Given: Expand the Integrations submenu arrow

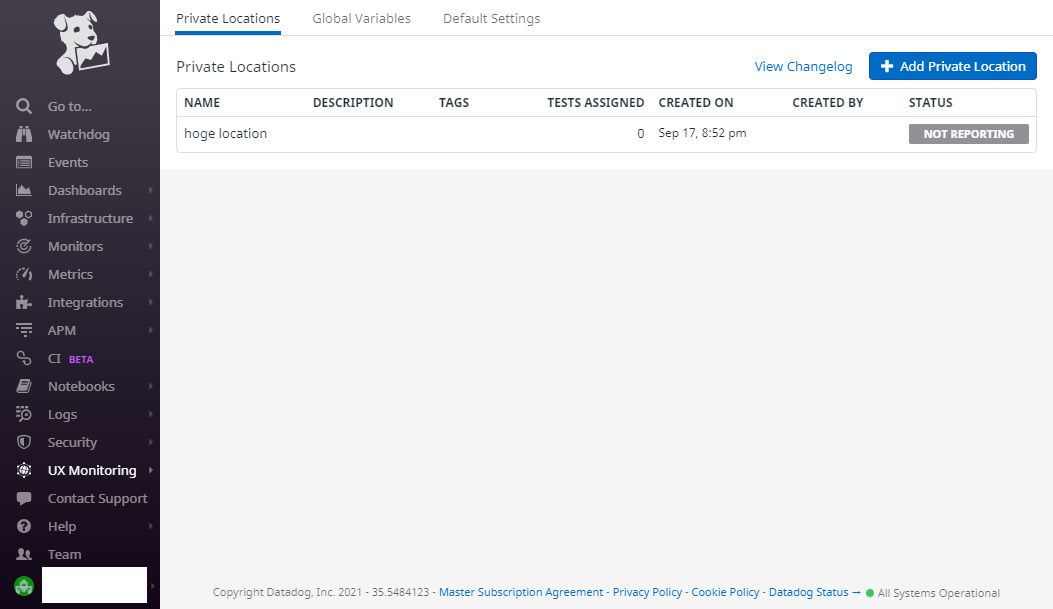Looking at the screenshot, I should point(150,302).
